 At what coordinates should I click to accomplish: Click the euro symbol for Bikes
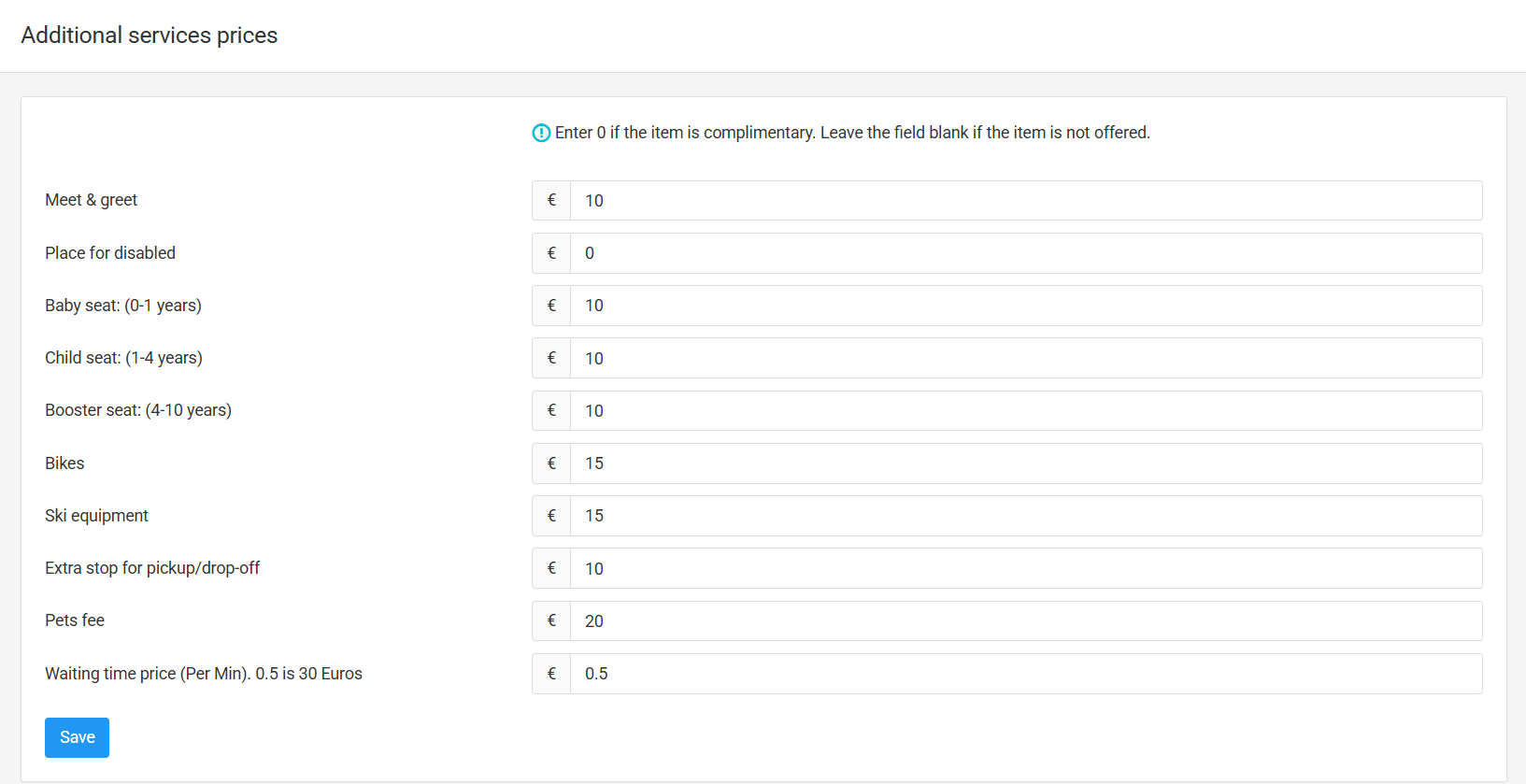pos(551,463)
